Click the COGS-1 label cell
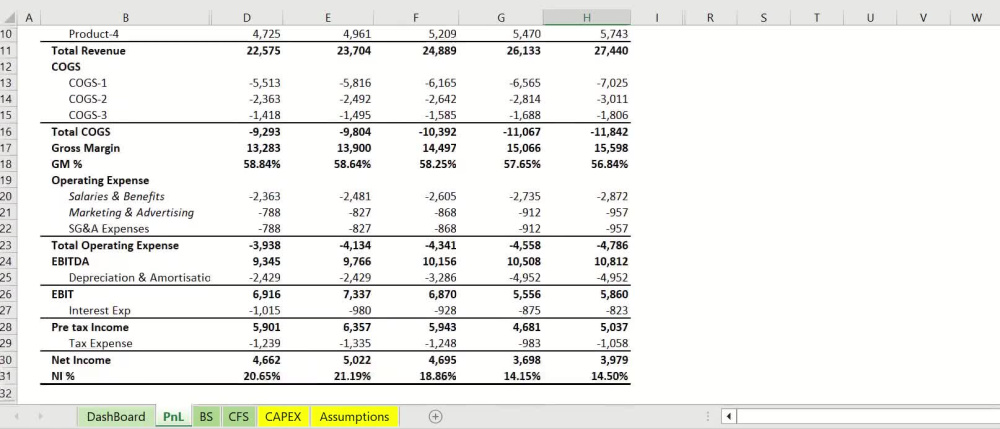1000x429 pixels. point(126,83)
